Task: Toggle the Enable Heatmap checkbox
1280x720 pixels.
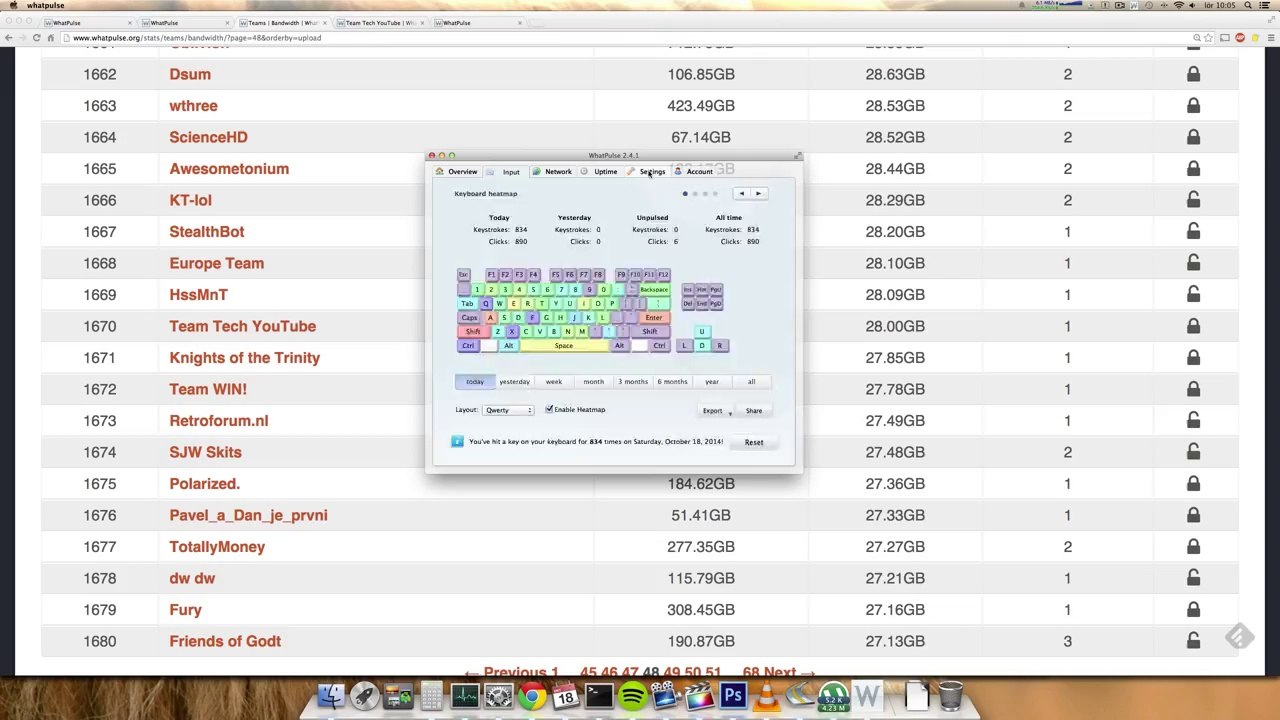Action: click(x=549, y=410)
